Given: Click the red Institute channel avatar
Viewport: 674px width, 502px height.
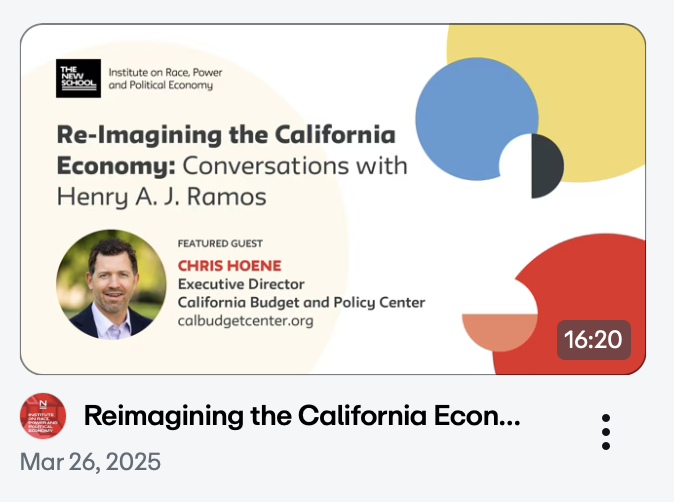Looking at the screenshot, I should [43, 416].
